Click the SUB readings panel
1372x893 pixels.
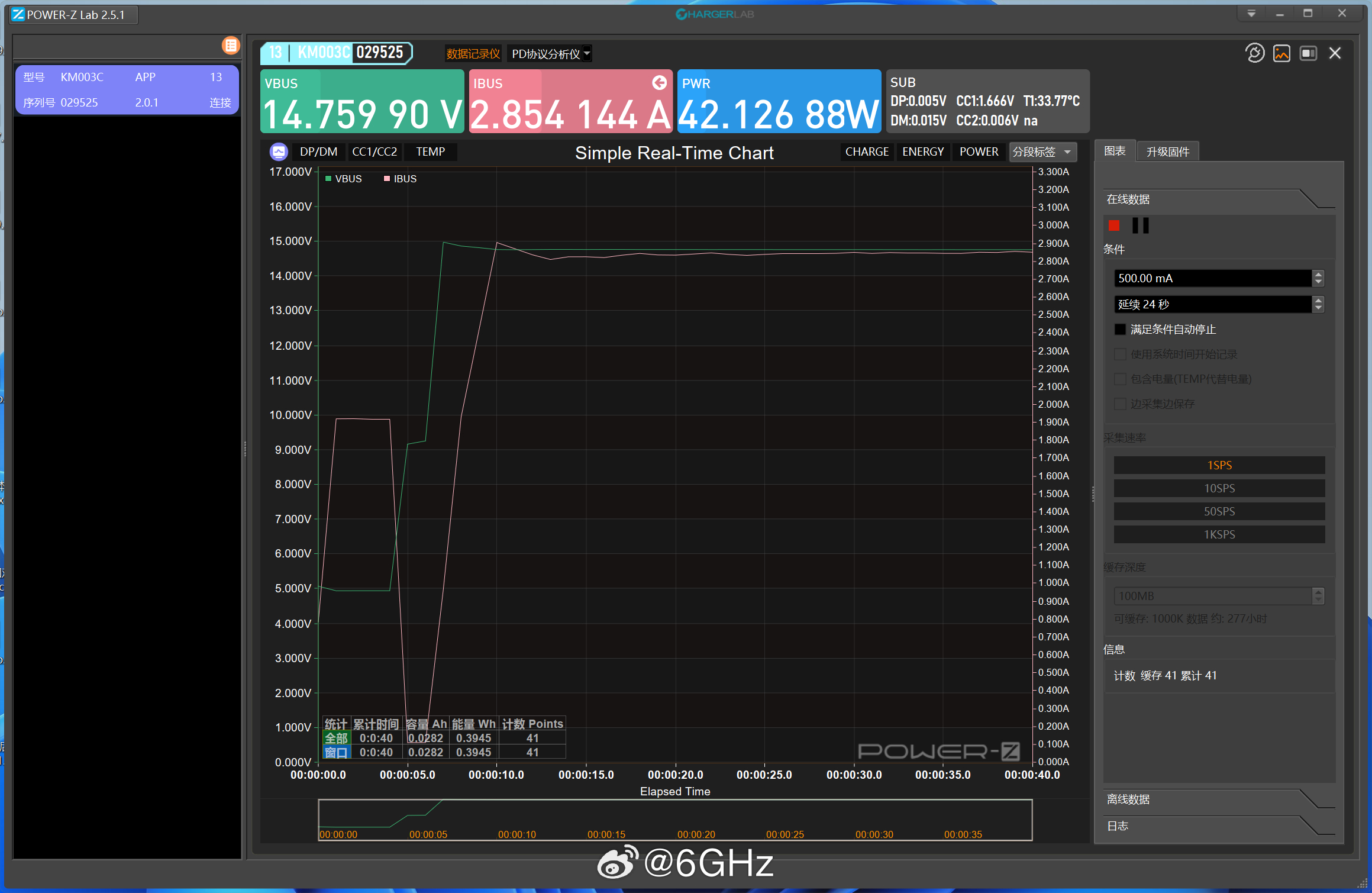click(x=987, y=101)
